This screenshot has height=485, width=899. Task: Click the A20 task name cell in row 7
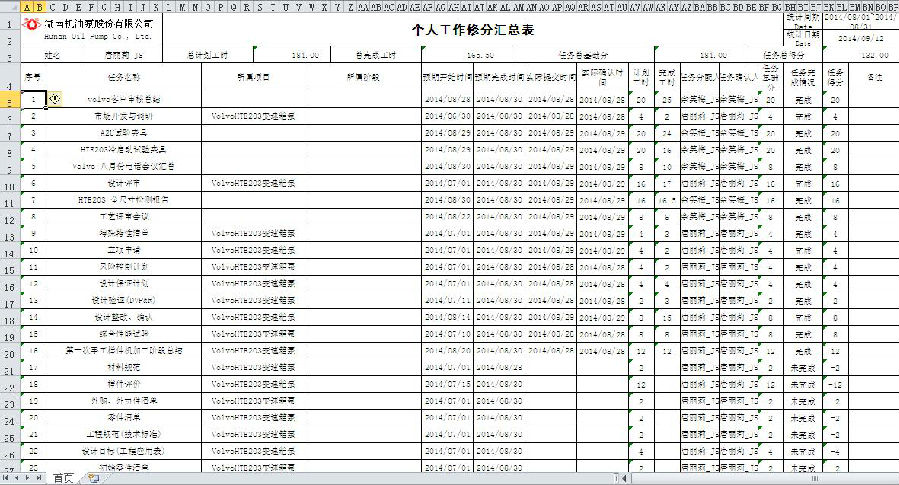tap(124, 132)
